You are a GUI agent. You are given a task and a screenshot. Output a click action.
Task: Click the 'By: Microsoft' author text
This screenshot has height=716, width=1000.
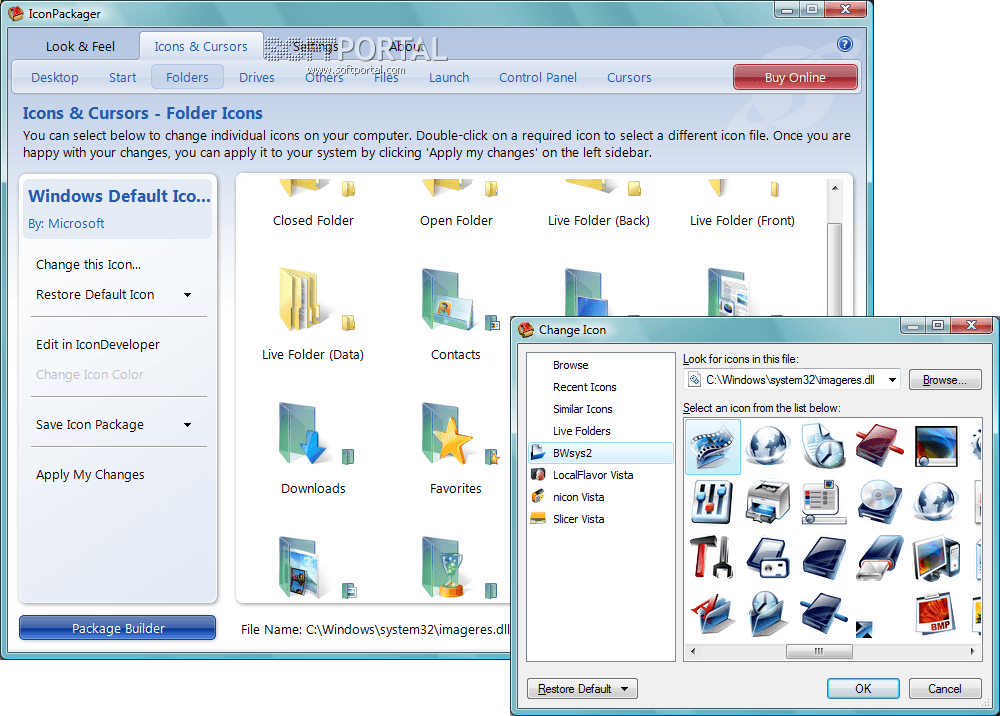point(66,224)
